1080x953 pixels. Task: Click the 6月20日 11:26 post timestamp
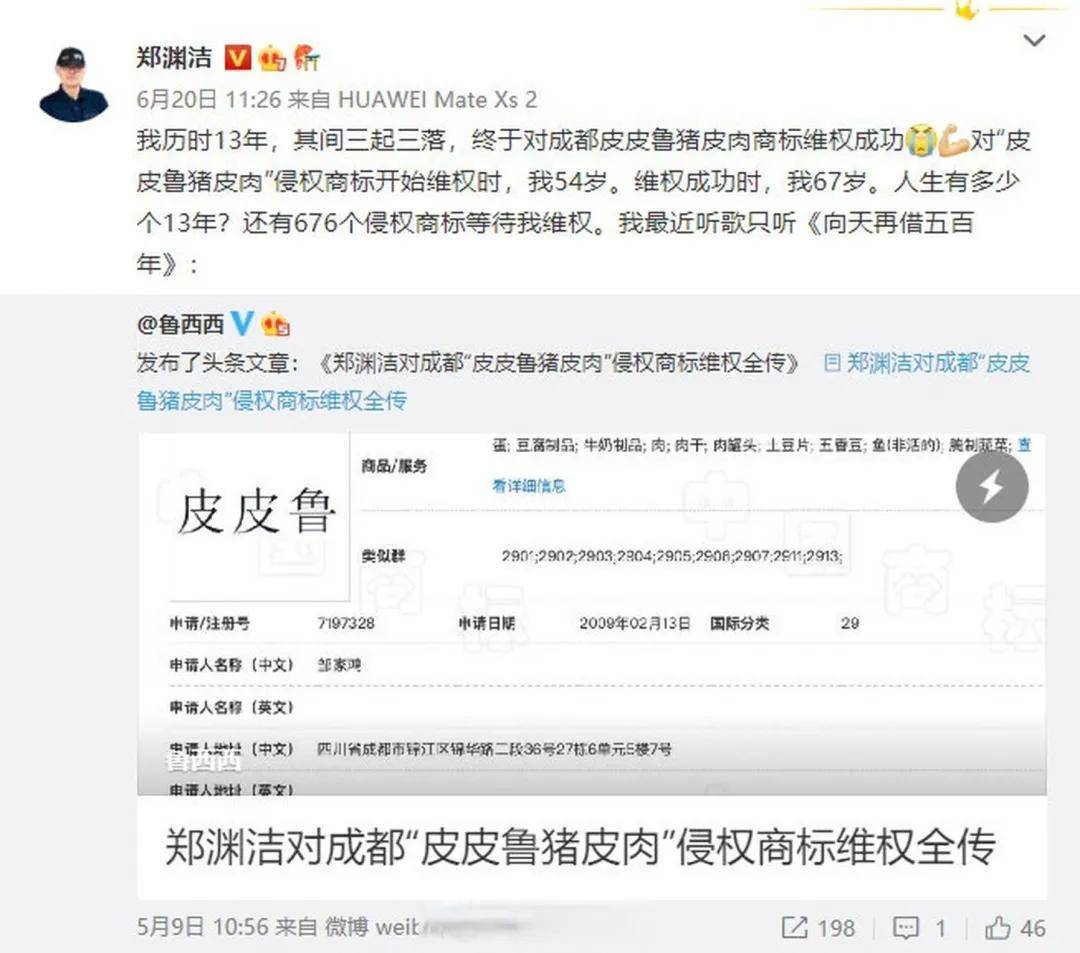tap(209, 100)
